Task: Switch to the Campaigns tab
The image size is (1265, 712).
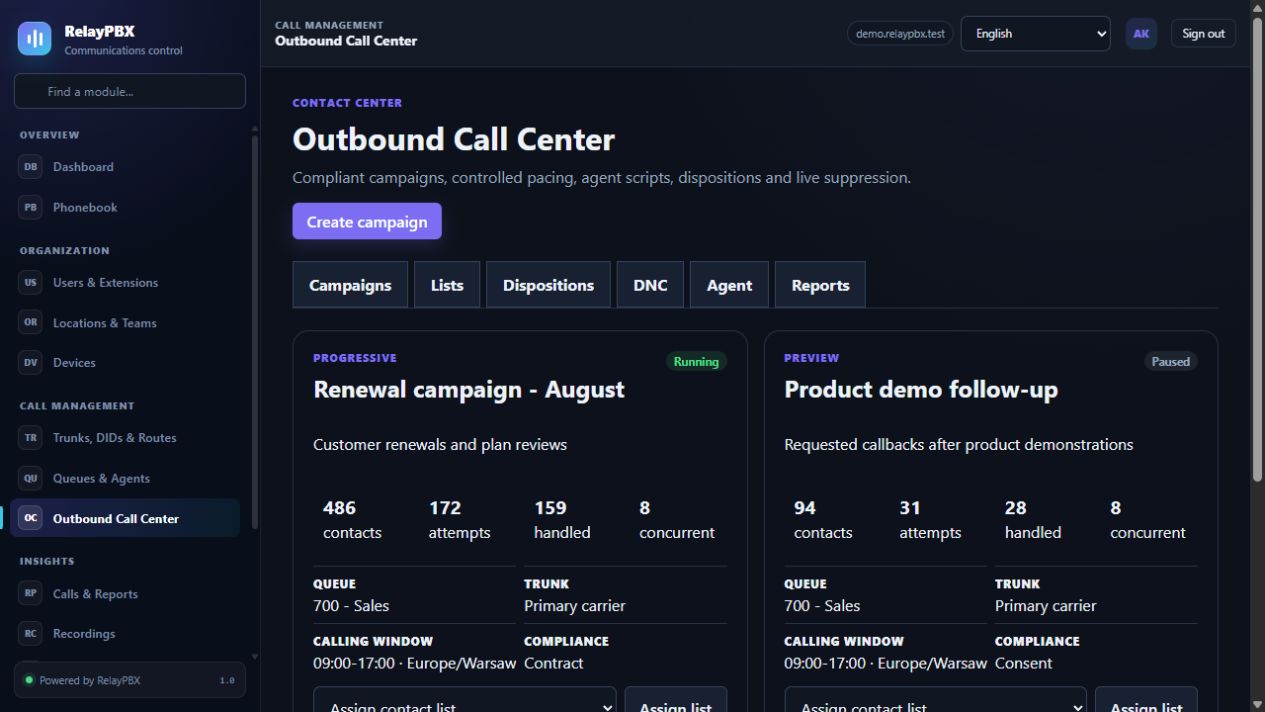Action: (x=350, y=285)
